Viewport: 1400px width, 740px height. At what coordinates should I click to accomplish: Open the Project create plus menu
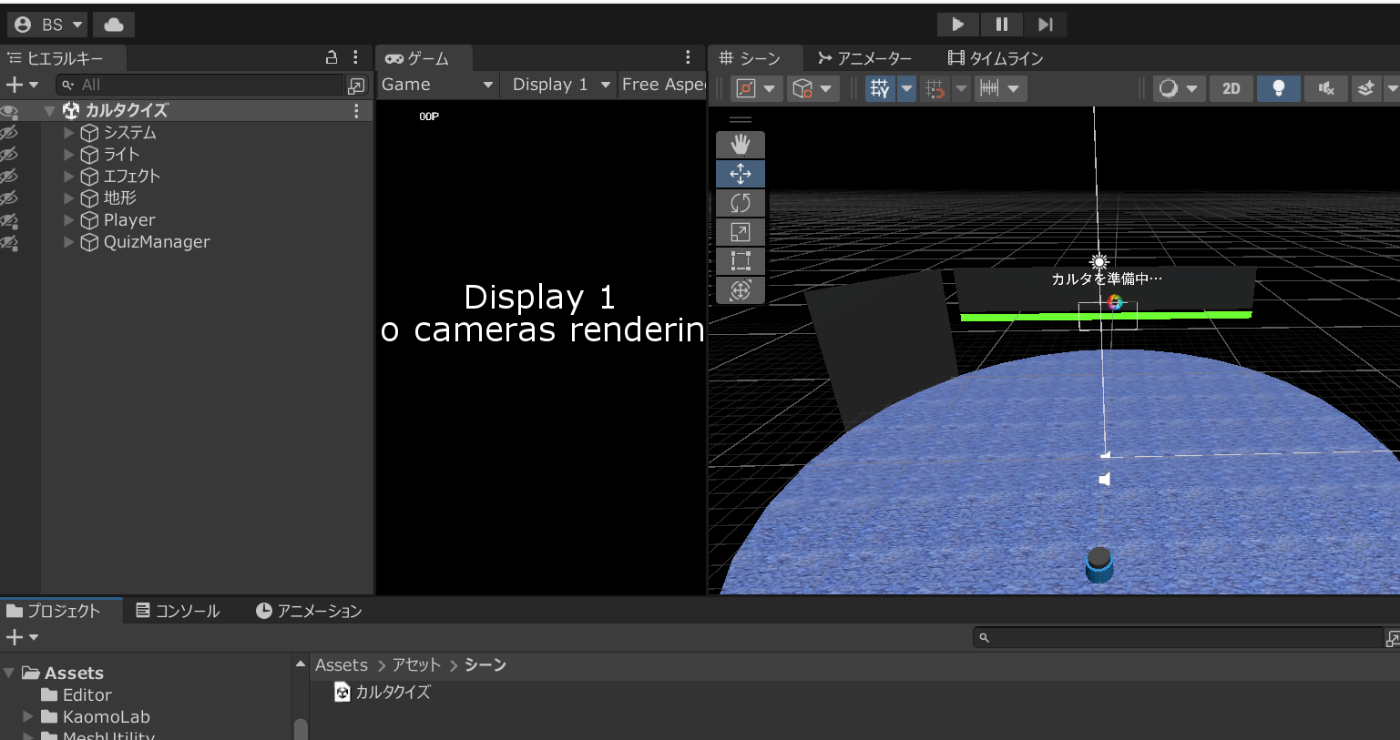(21, 637)
